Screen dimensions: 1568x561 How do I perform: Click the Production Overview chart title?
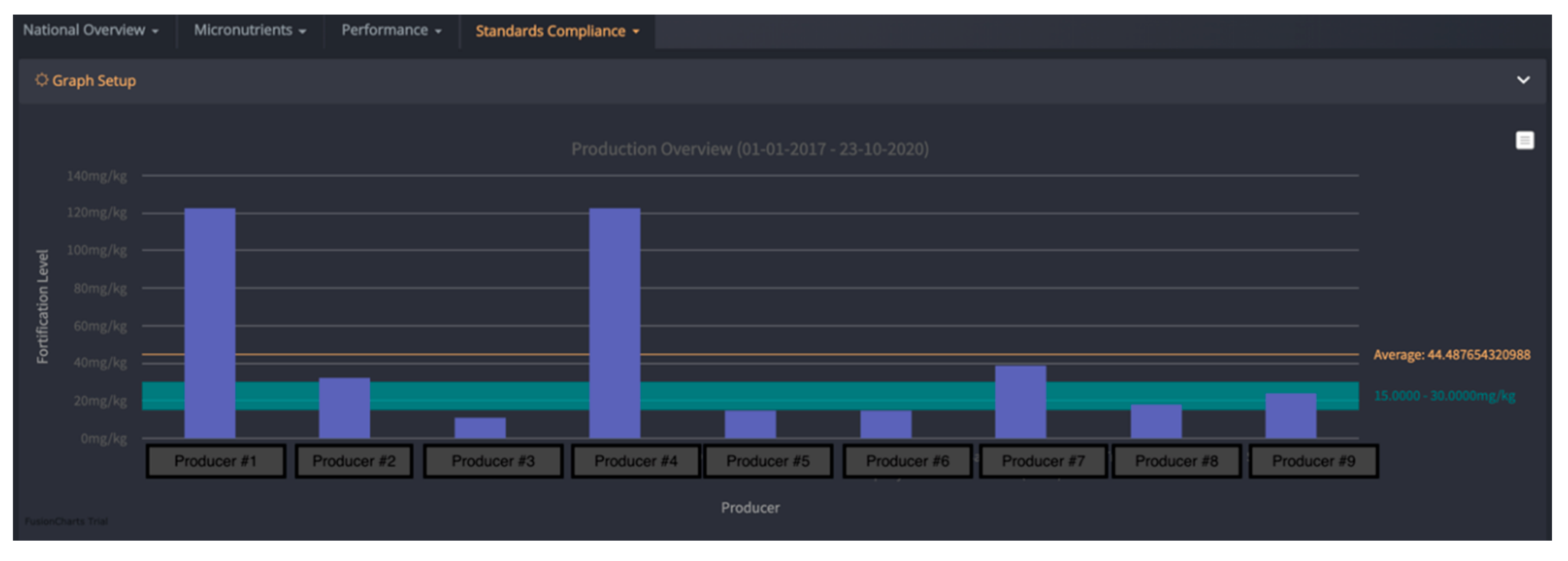[749, 149]
